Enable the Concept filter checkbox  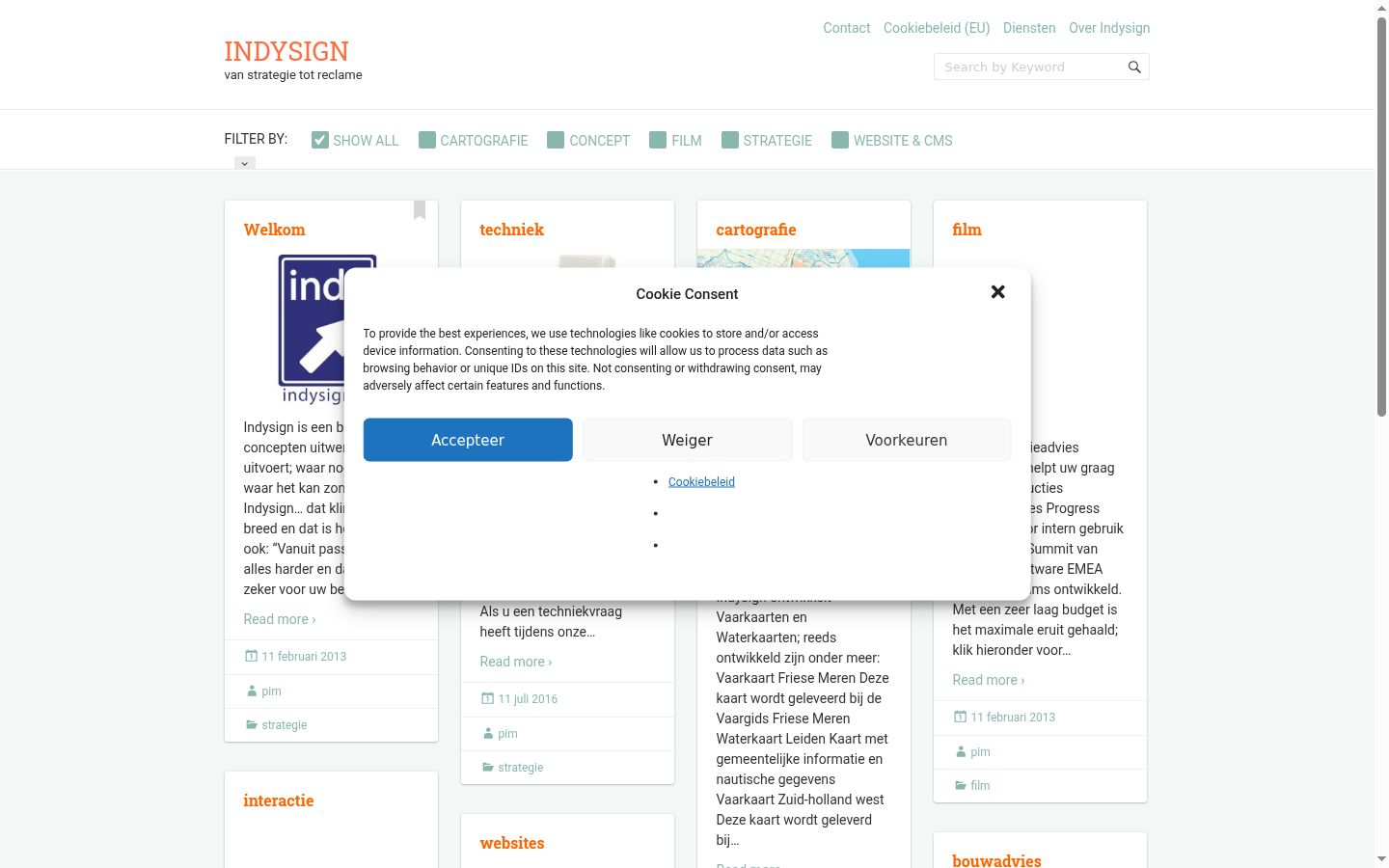tap(556, 140)
